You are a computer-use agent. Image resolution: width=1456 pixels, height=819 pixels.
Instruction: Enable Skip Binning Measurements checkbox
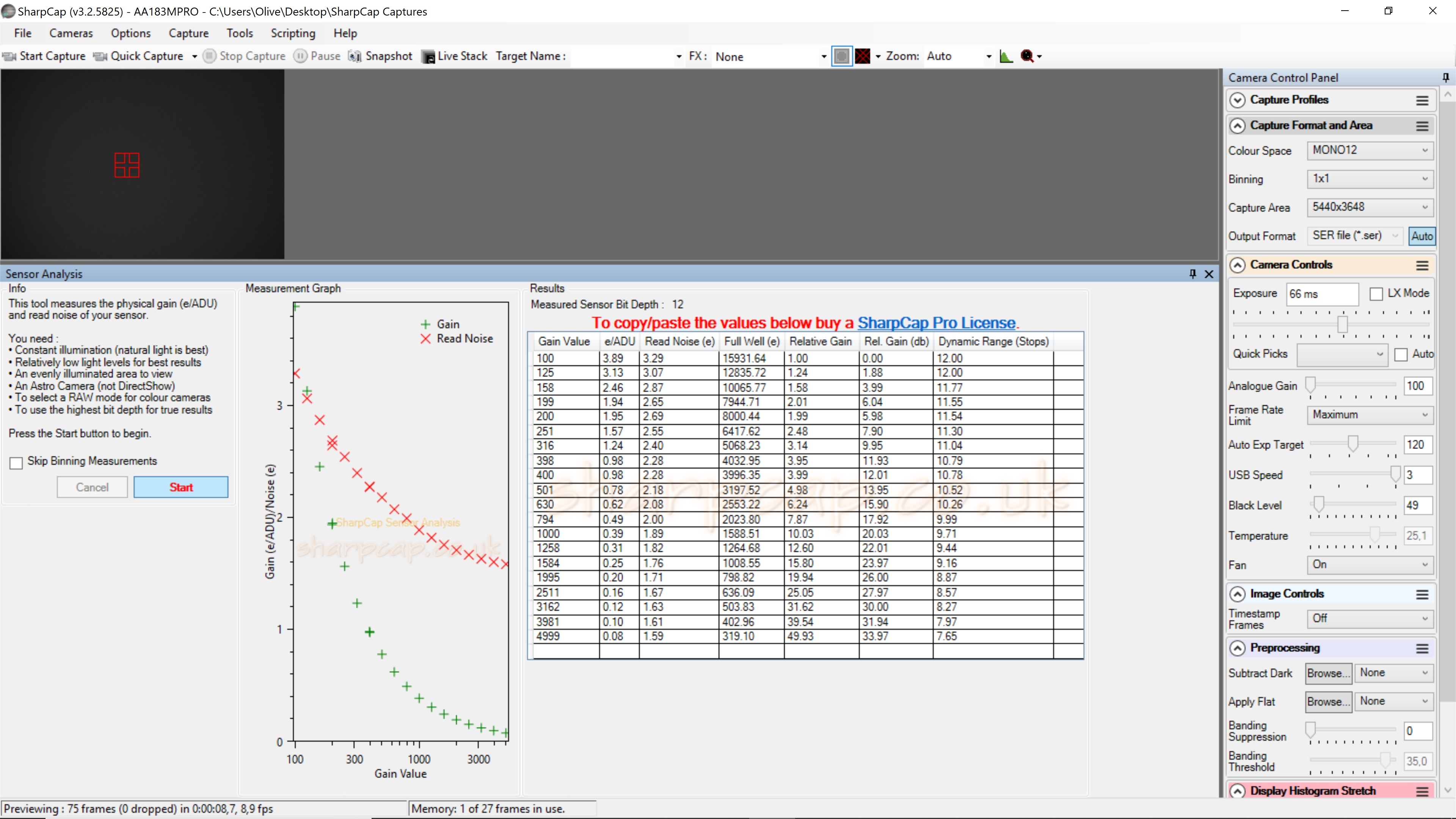pos(16,463)
